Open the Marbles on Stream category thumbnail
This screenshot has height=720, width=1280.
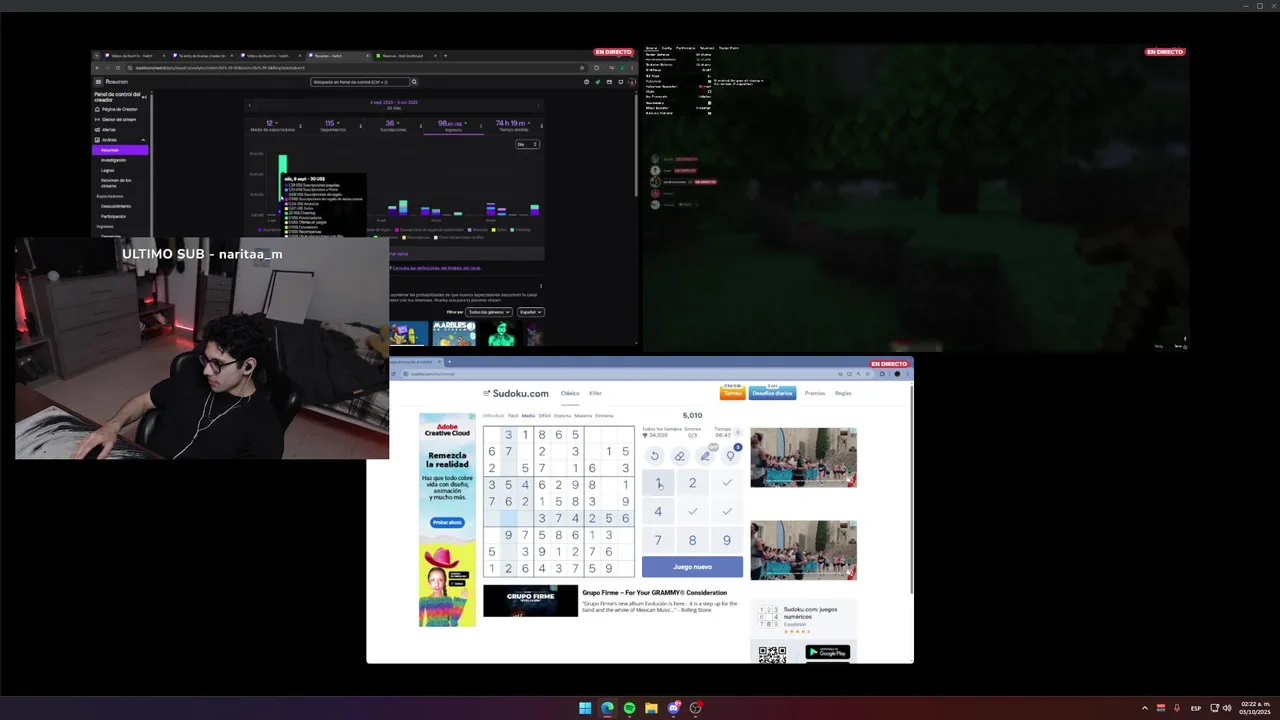[x=454, y=333]
